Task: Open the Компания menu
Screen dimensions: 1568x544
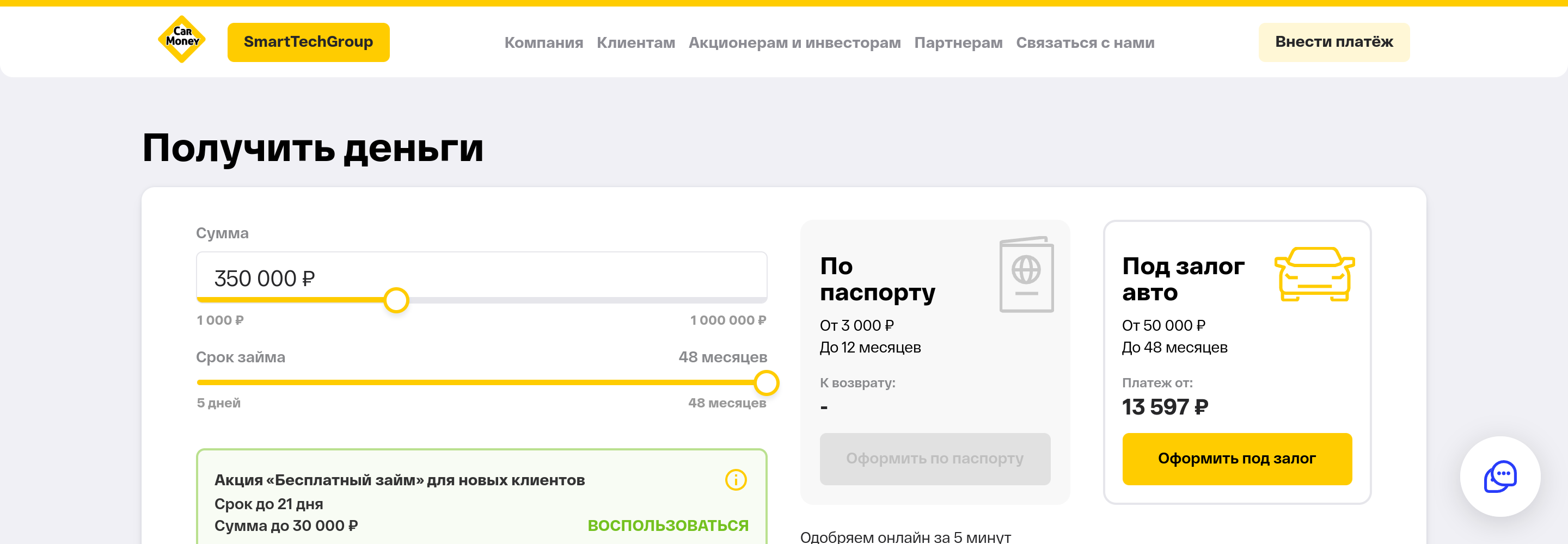Action: coord(543,42)
